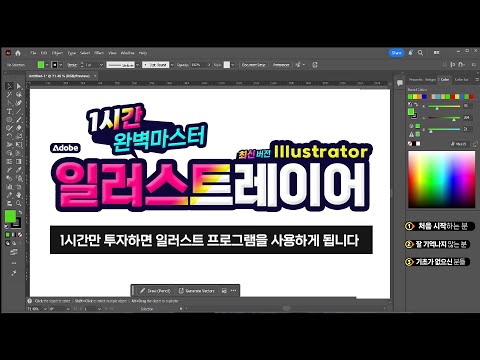The width and height of the screenshot is (480, 360).
Task: Open Edit Toolbar three-dots at toolbar bottom
Action: click(14, 263)
